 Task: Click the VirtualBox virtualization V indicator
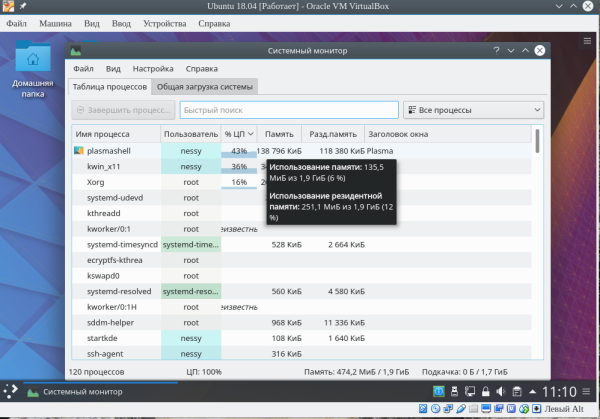pyautogui.click(x=511, y=409)
